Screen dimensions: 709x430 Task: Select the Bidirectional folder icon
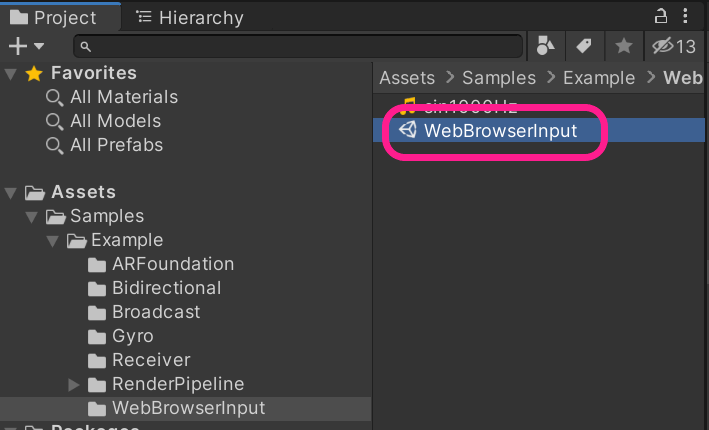pyautogui.click(x=97, y=288)
